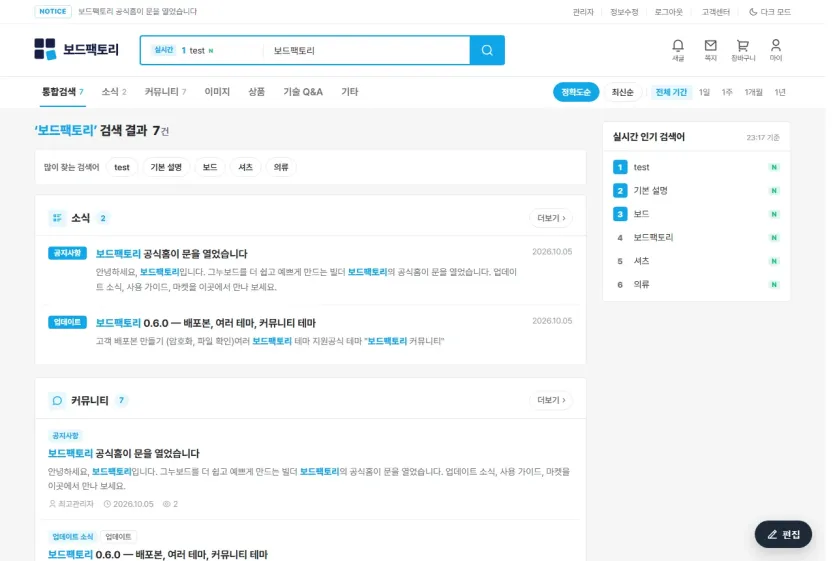Viewport: 835px width, 561px height.
Task: Click the 의류 suggested keyword chip
Action: pyautogui.click(x=281, y=167)
